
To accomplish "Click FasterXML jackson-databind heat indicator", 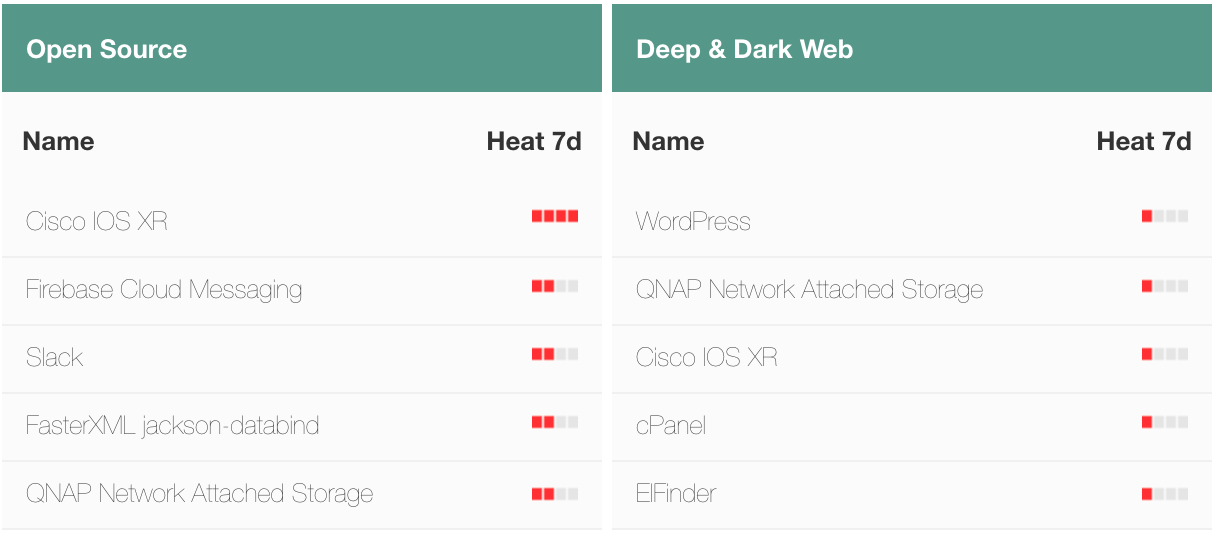I will point(555,422).
